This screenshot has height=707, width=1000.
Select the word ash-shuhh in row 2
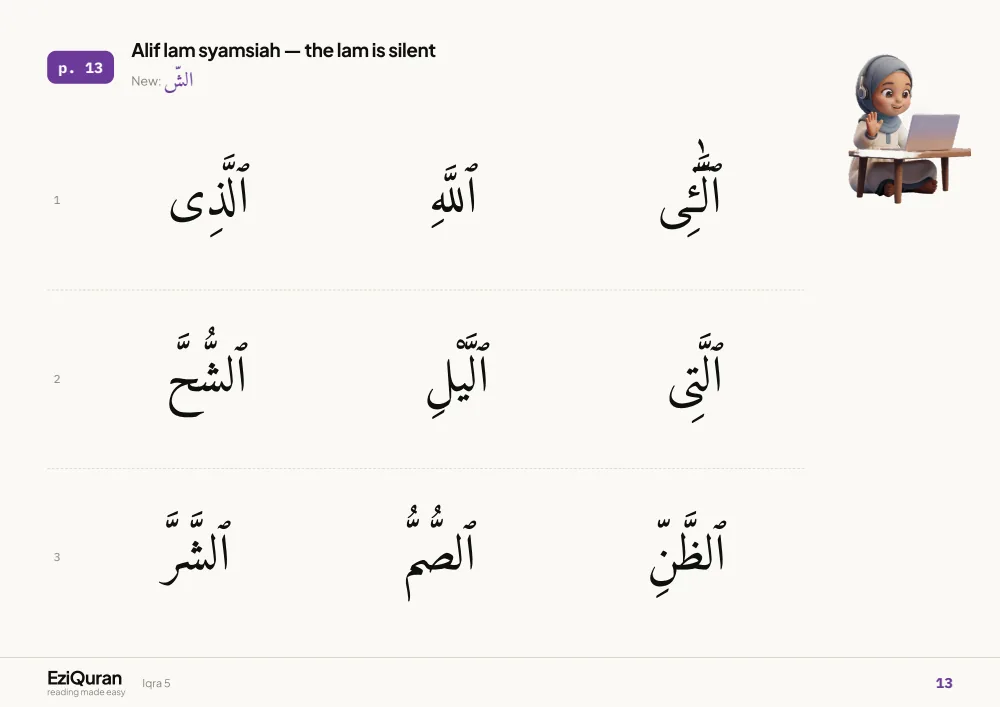point(208,372)
